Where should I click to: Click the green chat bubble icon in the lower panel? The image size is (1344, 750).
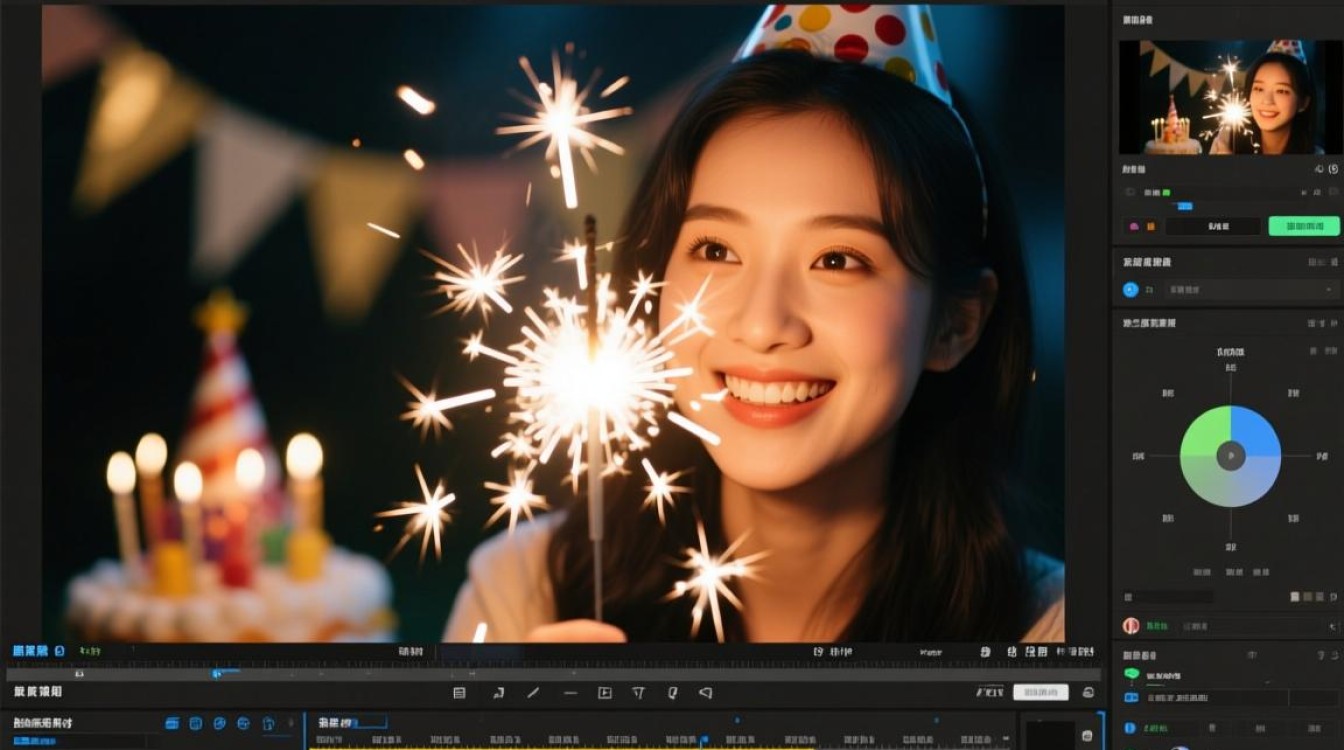point(1131,675)
